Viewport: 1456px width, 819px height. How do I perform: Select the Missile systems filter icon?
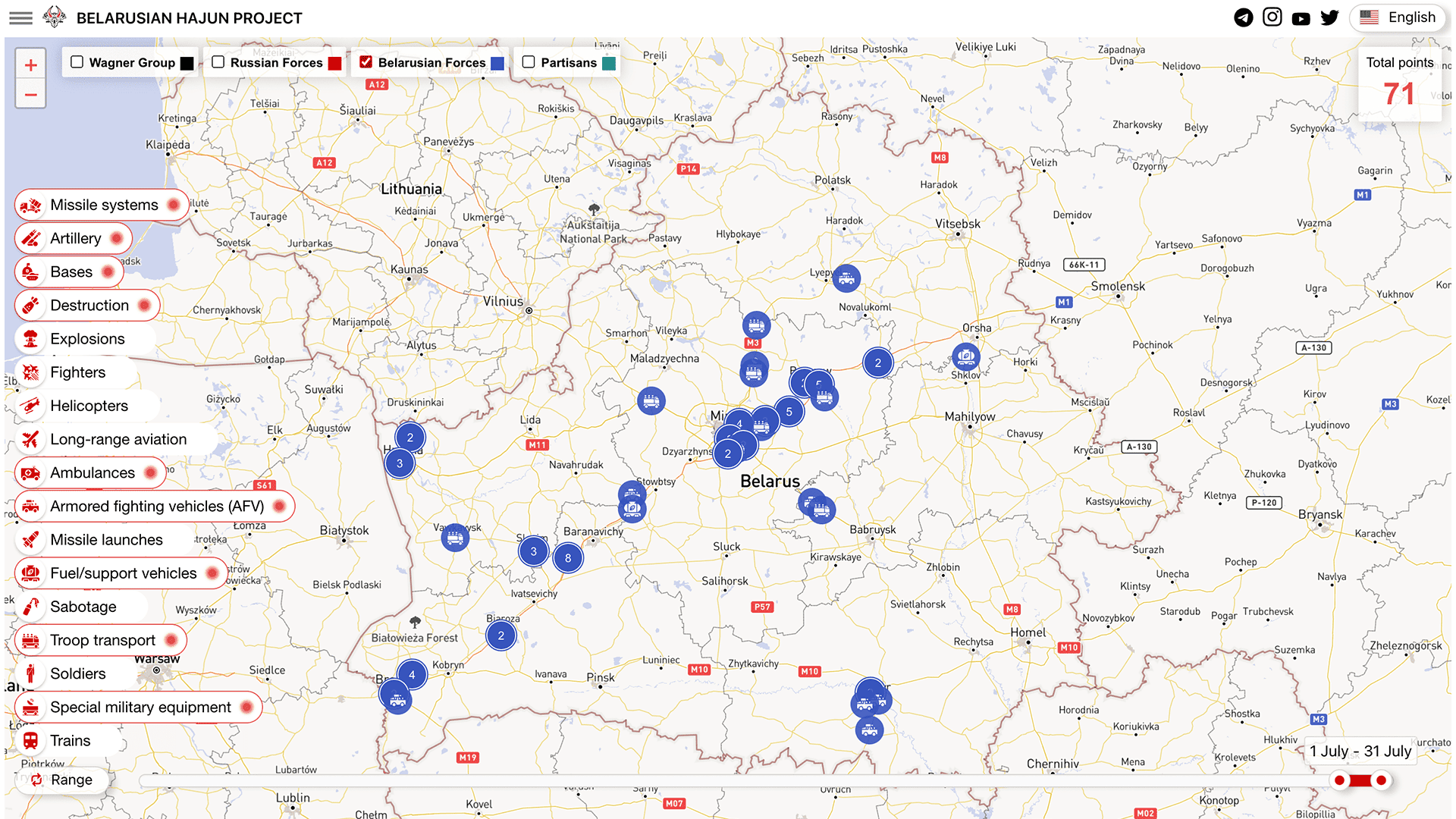[30, 205]
